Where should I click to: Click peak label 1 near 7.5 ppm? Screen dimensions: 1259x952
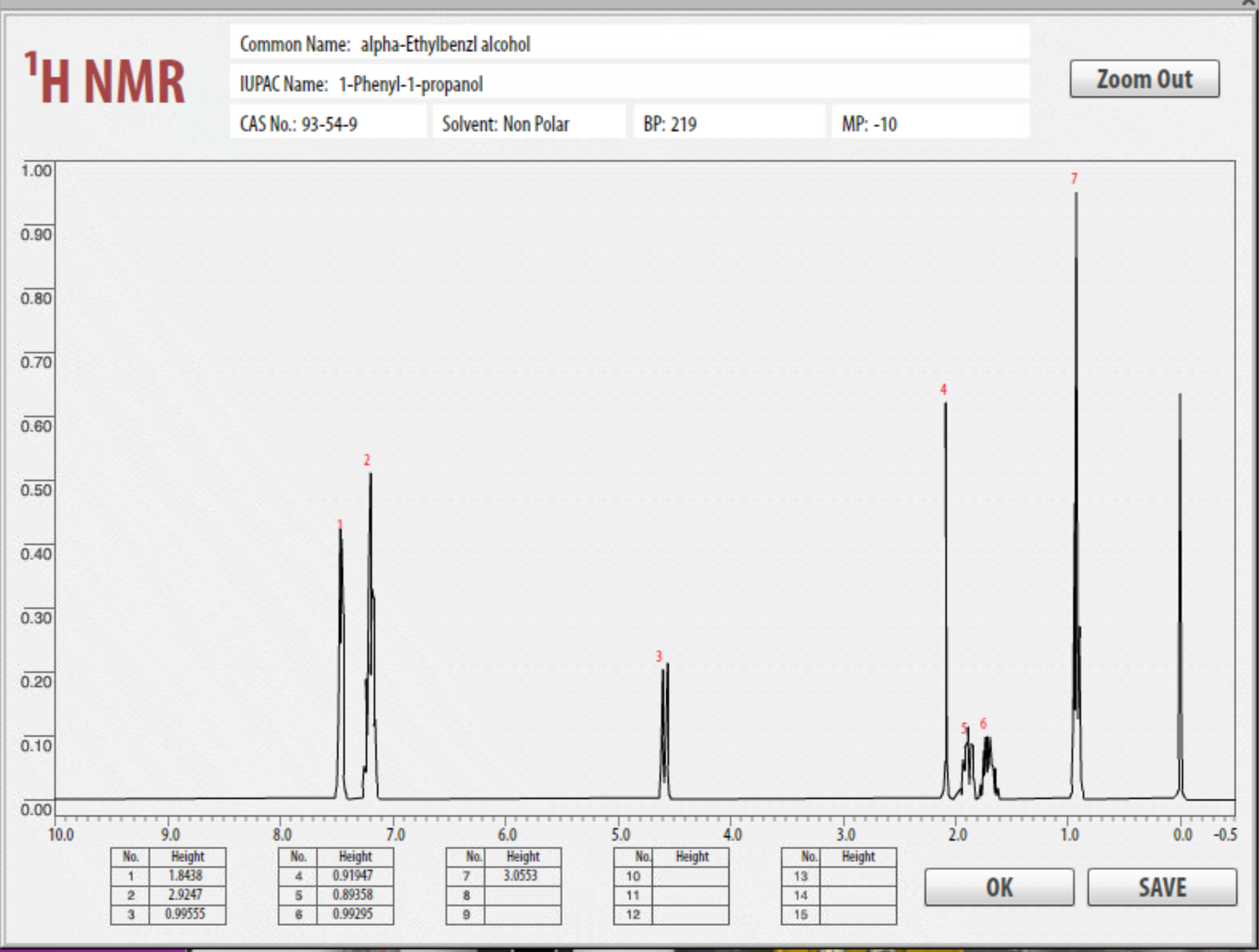[339, 525]
